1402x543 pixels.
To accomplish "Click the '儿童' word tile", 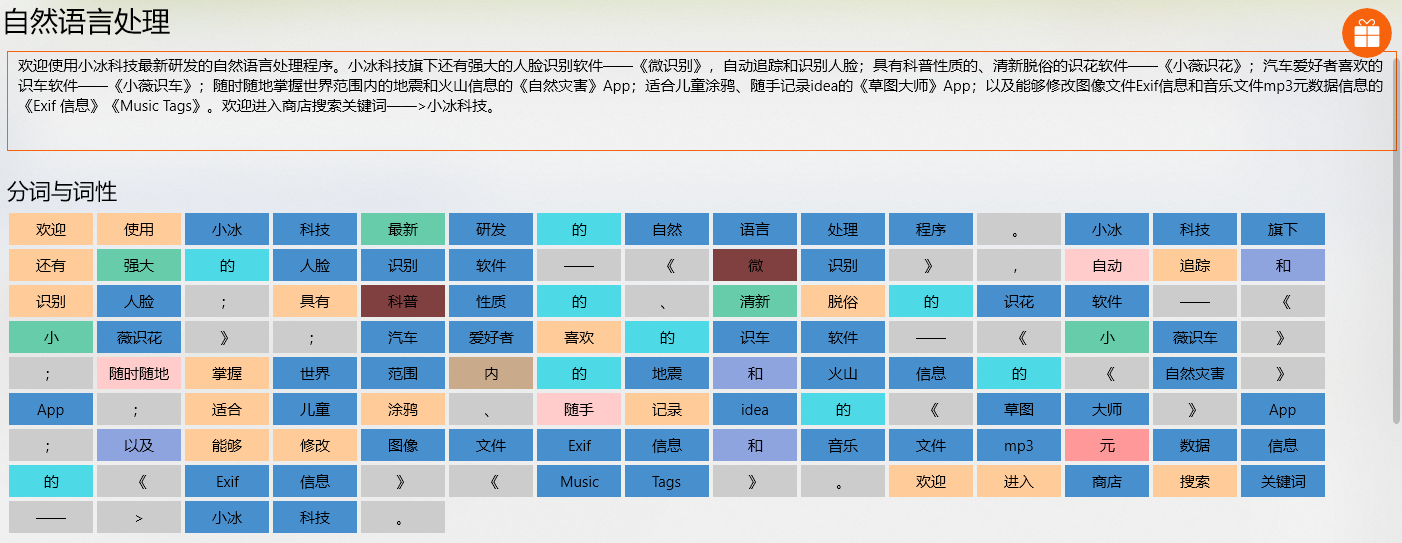I will [315, 409].
